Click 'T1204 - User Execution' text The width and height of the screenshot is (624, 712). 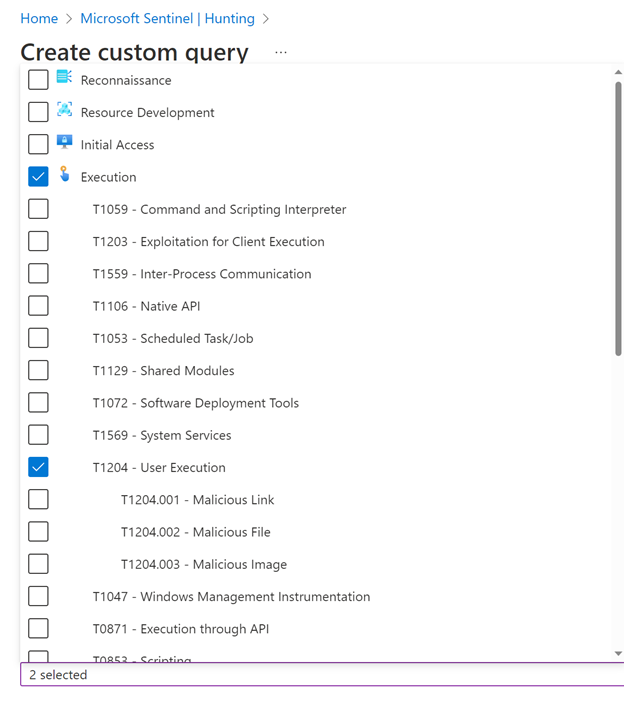click(x=159, y=467)
